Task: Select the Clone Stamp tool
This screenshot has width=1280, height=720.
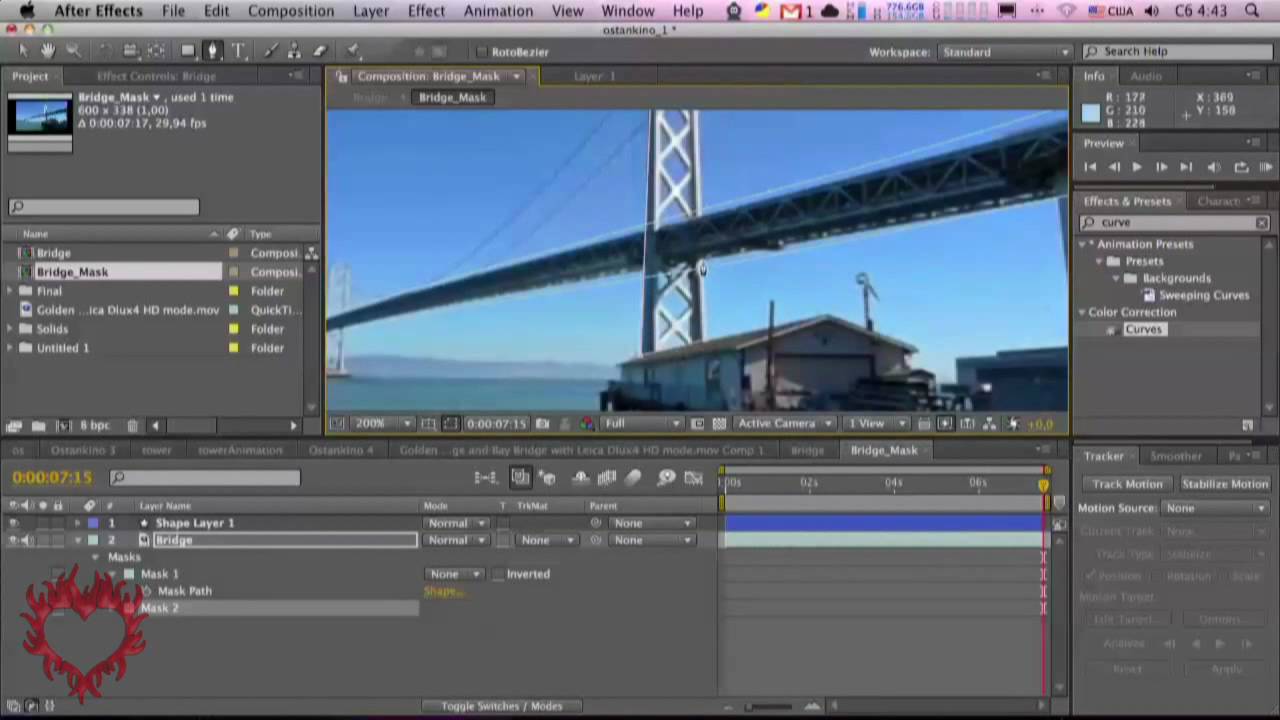Action: pyautogui.click(x=294, y=51)
